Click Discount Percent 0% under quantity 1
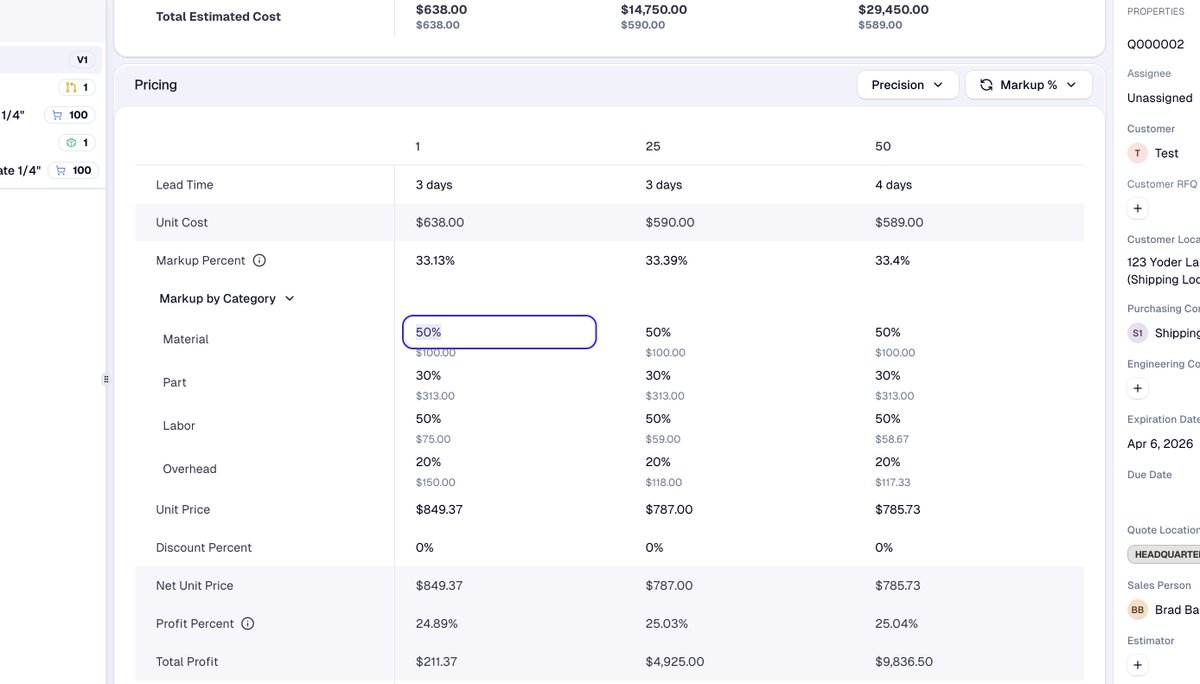This screenshot has height=684, width=1200. point(425,548)
